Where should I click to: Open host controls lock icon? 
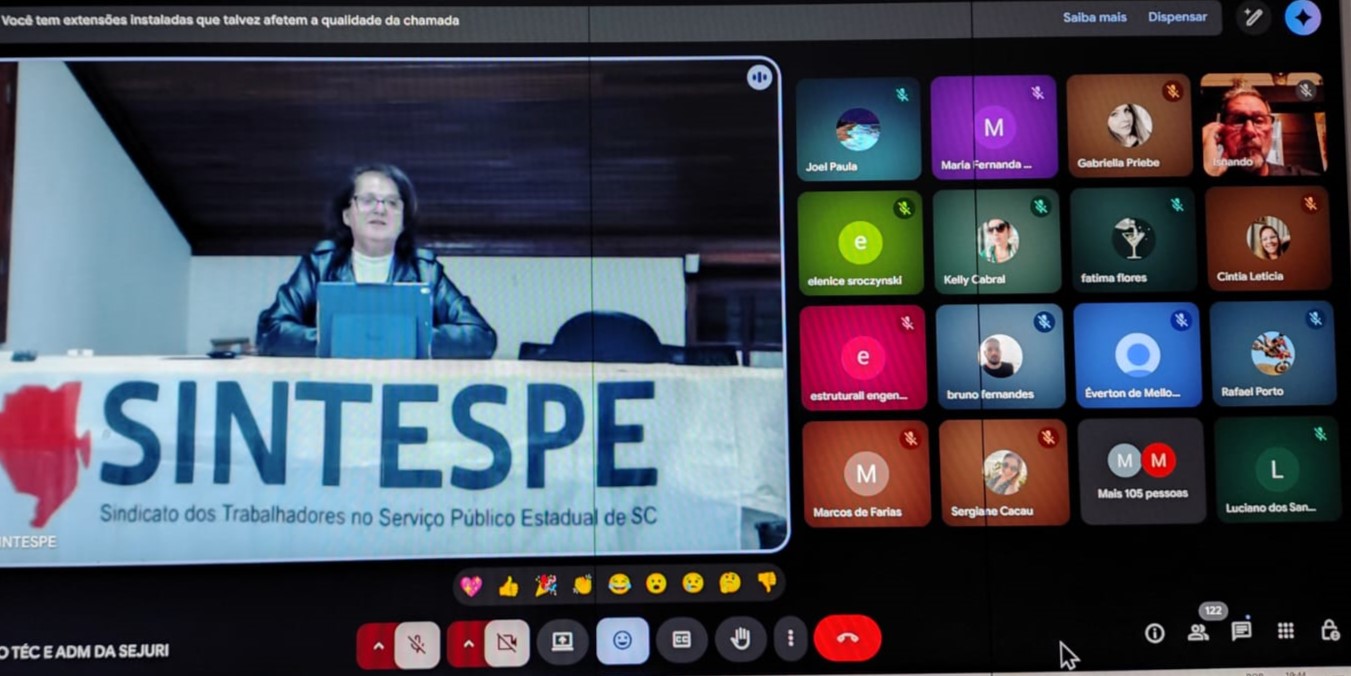tap(1329, 630)
